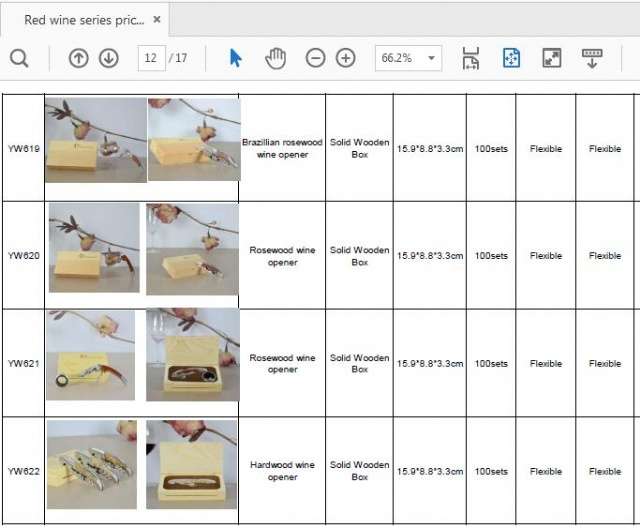Click YW619 first product photo
This screenshot has height=528, width=640.
click(96, 140)
